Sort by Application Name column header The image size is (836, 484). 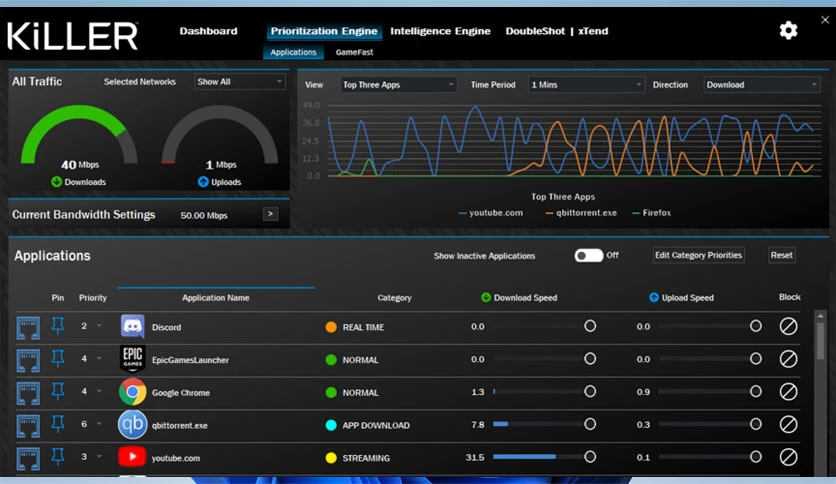215,297
